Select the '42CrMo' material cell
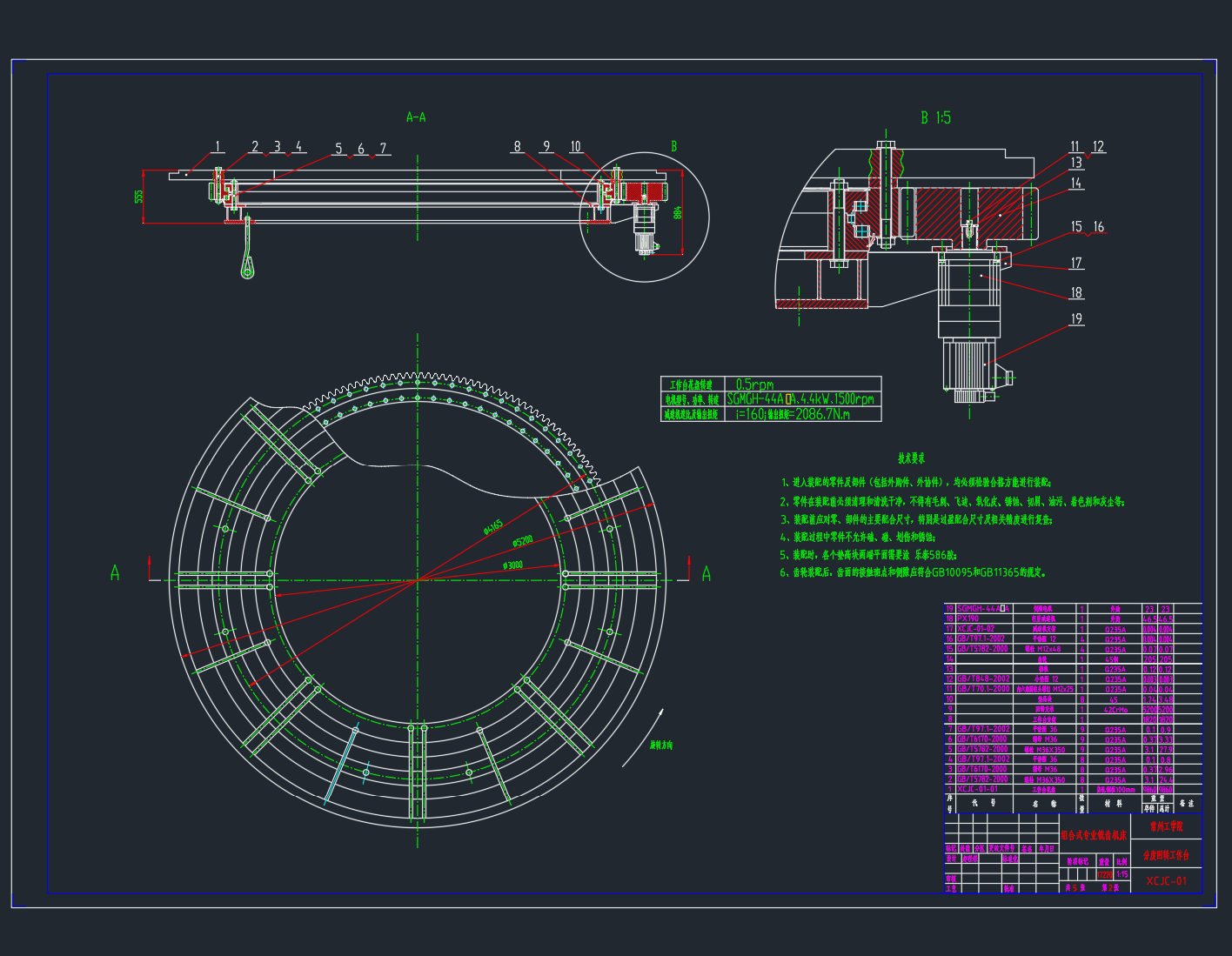This screenshot has width=1232, height=956. tap(1115, 710)
